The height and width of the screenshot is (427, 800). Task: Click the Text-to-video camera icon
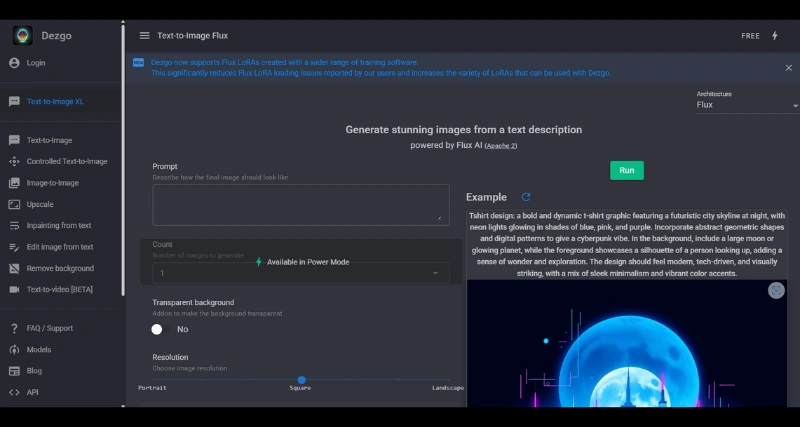click(x=14, y=290)
